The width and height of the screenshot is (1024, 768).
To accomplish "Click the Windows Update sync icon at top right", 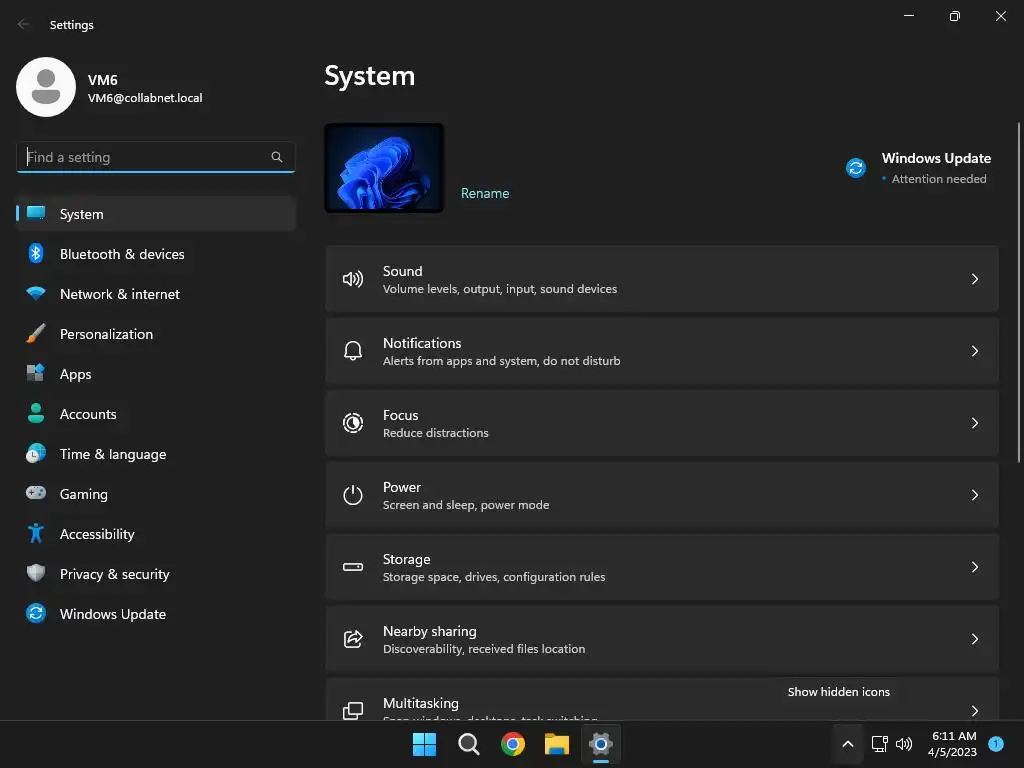I will (856, 168).
